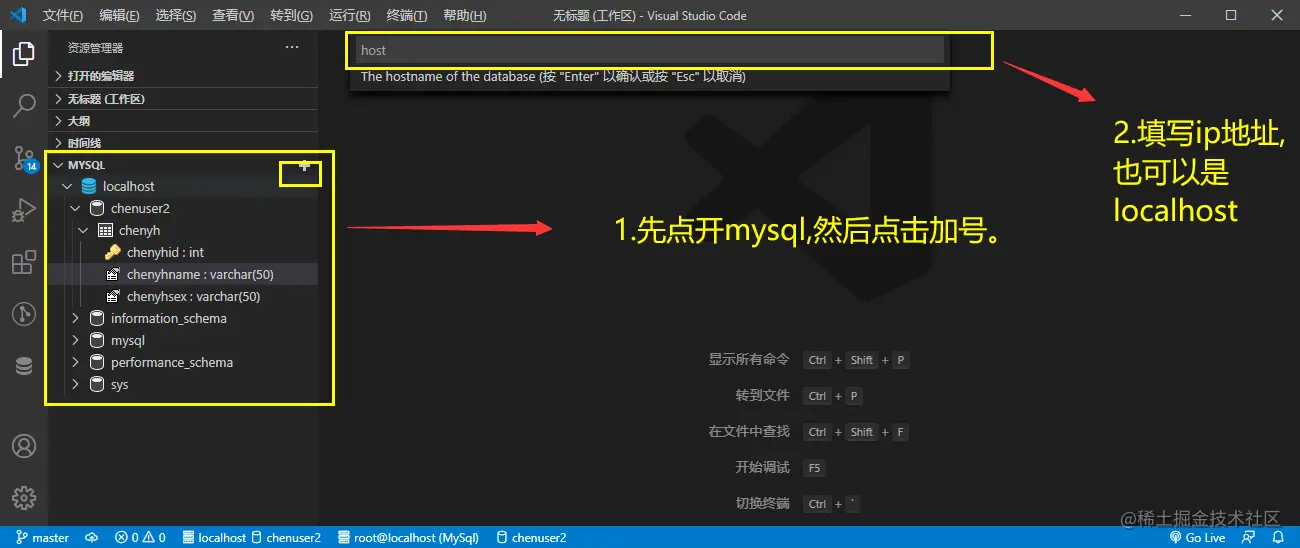This screenshot has height=548, width=1300.
Task: Open the 选择(S) menu
Action: tap(176, 16)
